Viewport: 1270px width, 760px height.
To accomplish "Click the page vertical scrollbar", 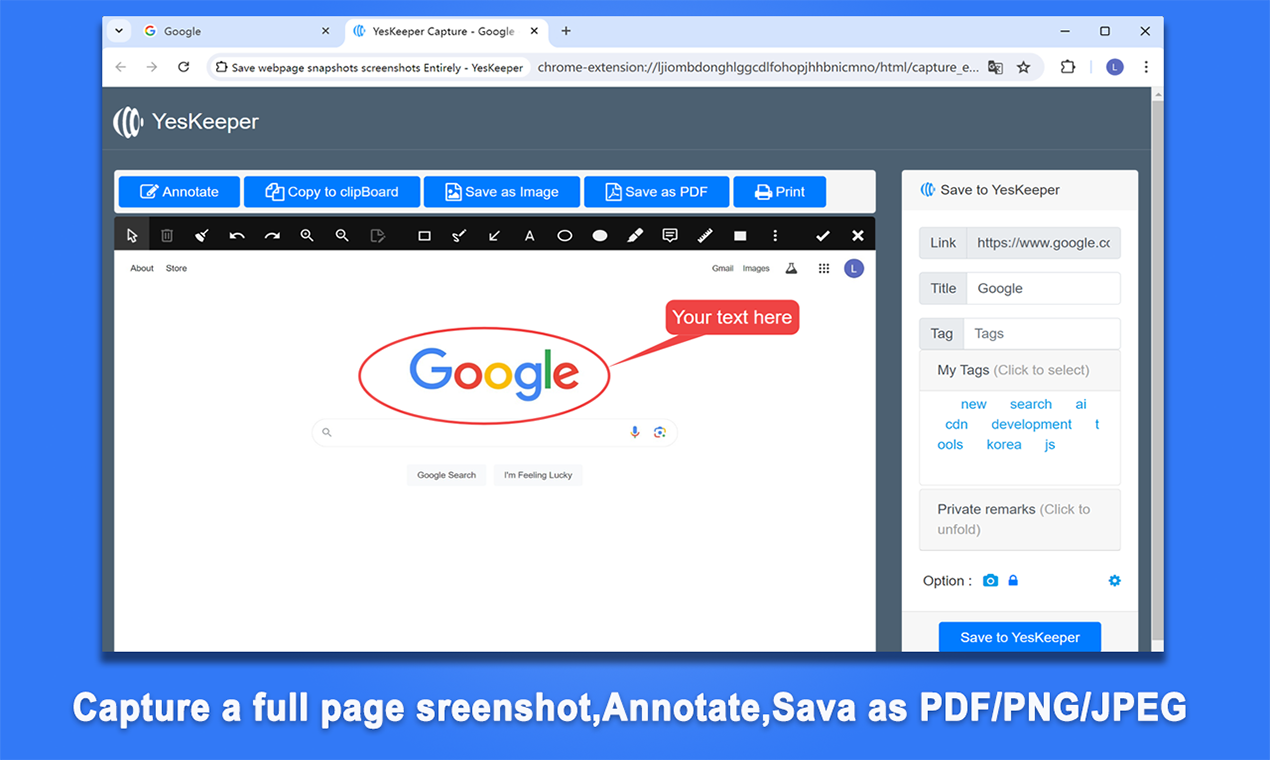I will [x=1157, y=368].
